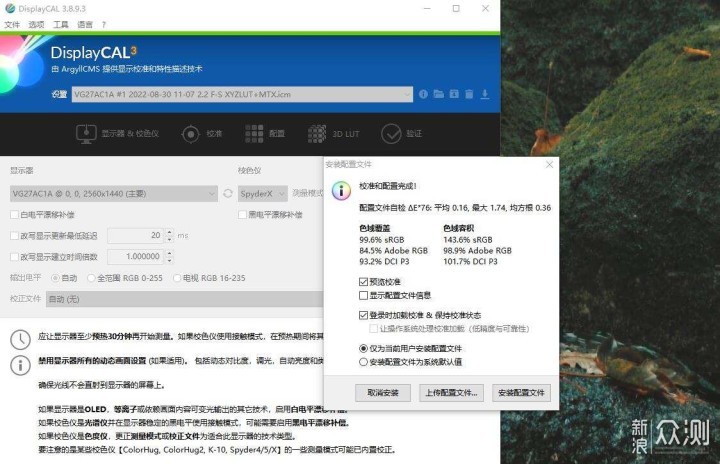Toggle 白电平漂移补偿 checkbox

click(x=14, y=215)
